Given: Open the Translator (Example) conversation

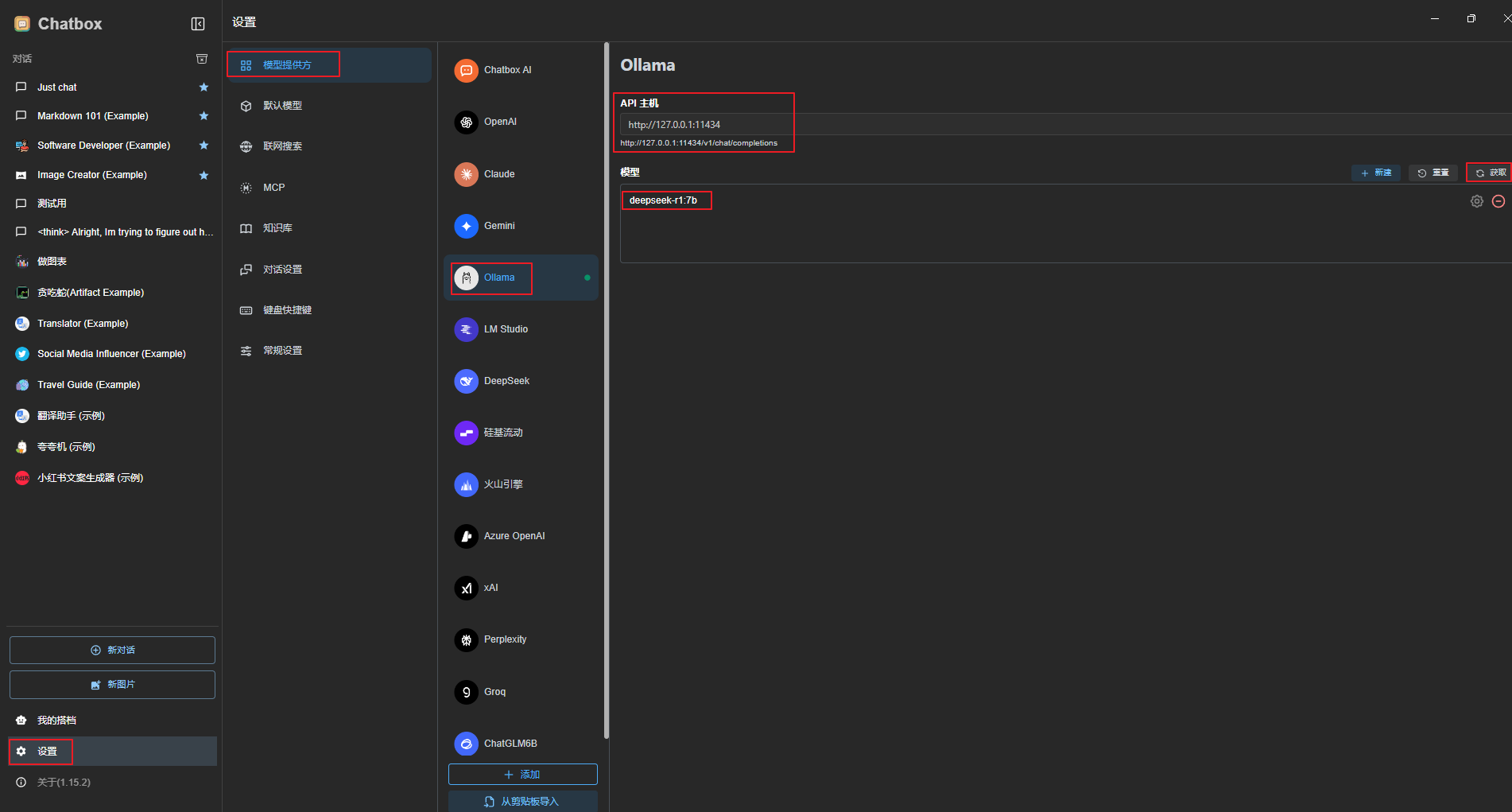Looking at the screenshot, I should point(112,324).
